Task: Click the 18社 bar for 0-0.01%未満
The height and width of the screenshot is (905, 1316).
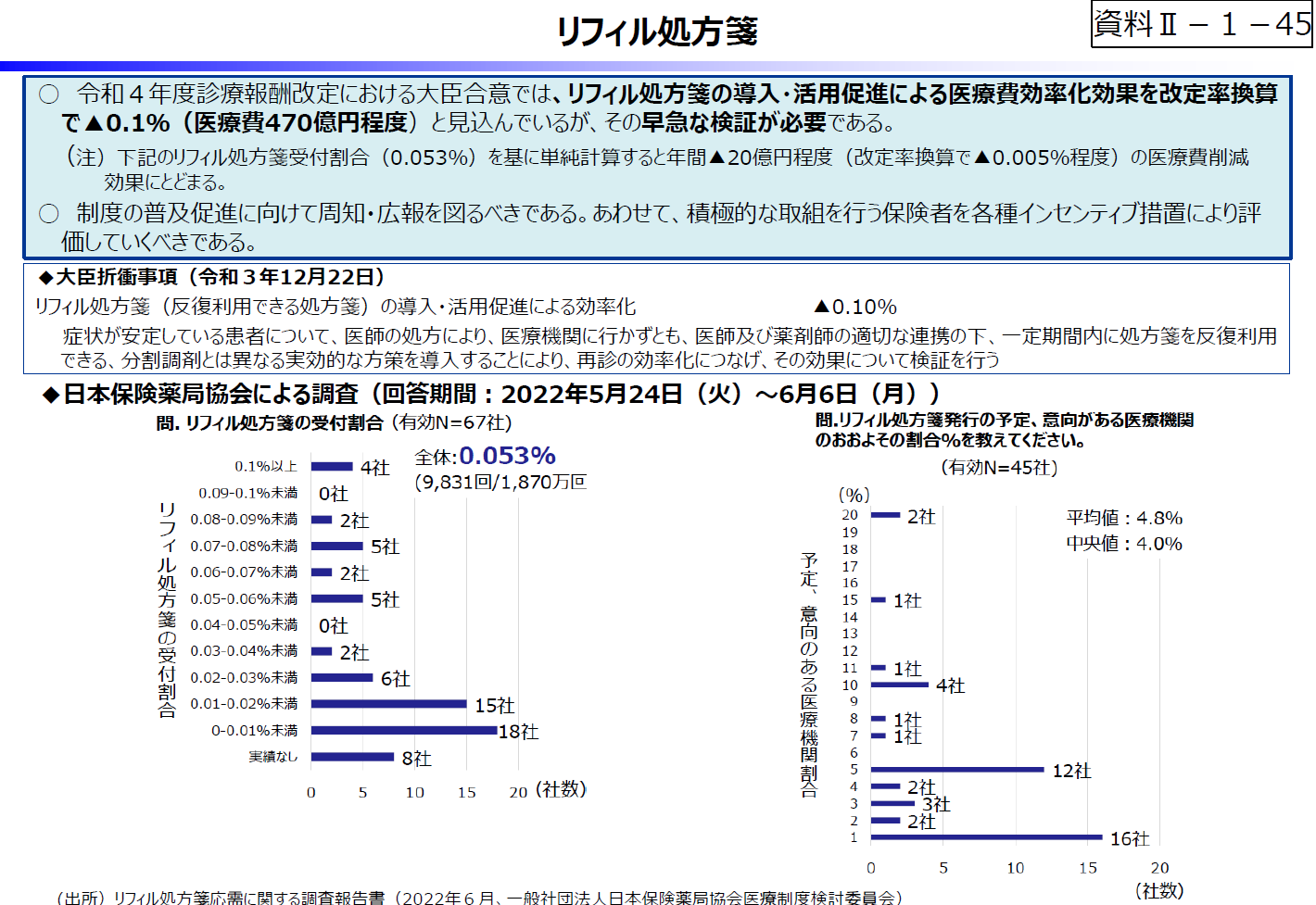Action: coord(403,730)
